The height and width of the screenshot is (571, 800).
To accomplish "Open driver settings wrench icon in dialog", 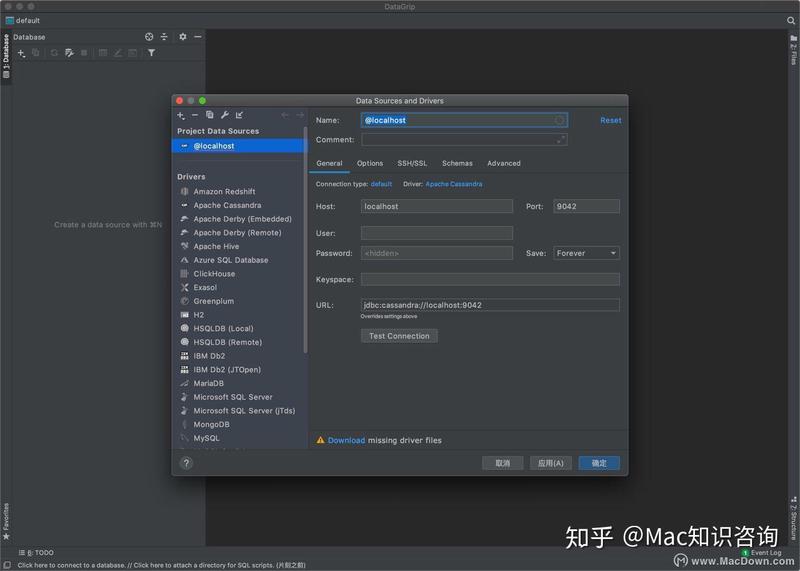I will (x=224, y=115).
